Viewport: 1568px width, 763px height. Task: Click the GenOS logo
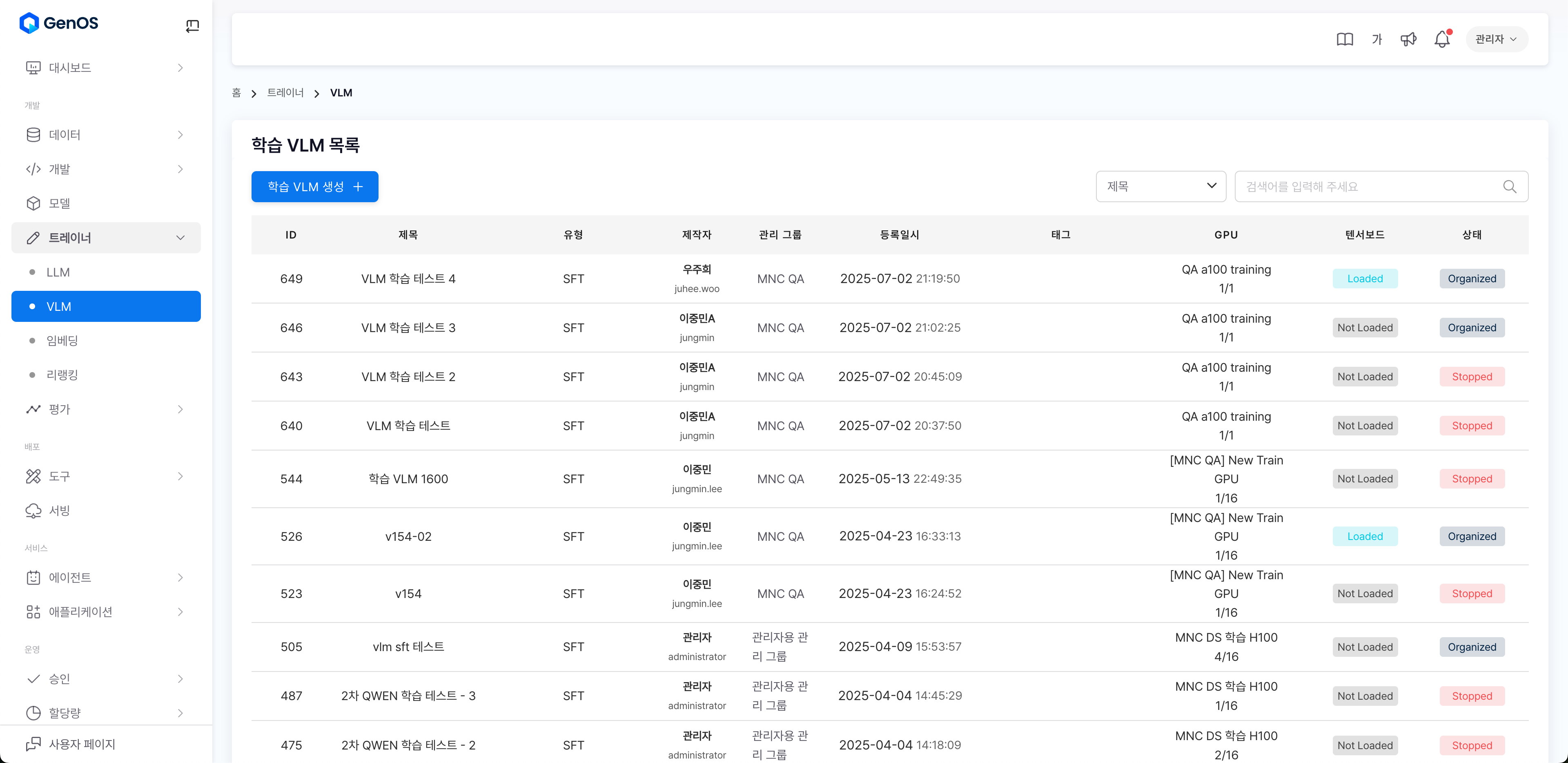click(x=59, y=23)
